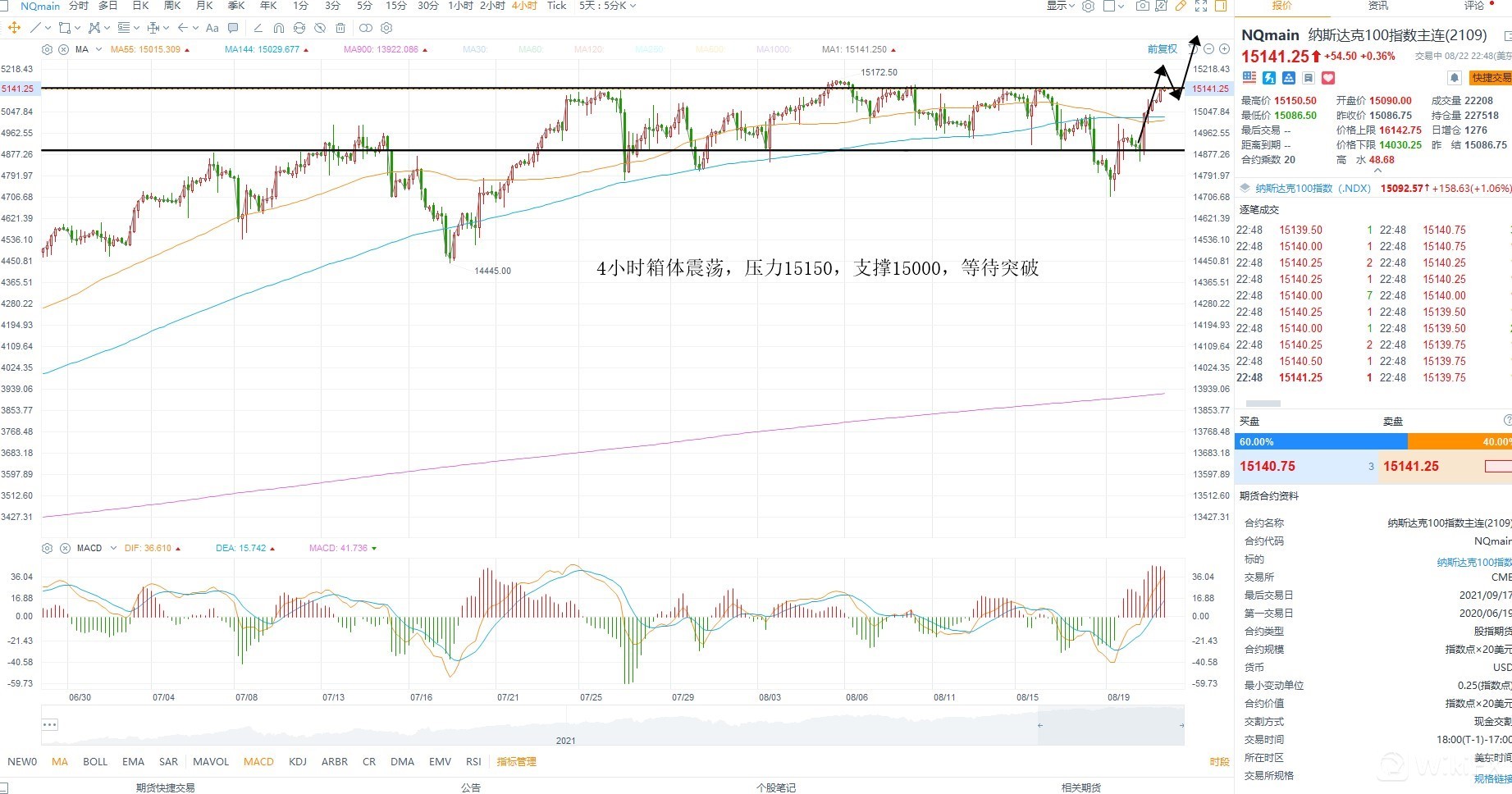Image resolution: width=1512 pixels, height=794 pixels.
Task: Toggle the KDJ indicator on
Action: [x=298, y=761]
